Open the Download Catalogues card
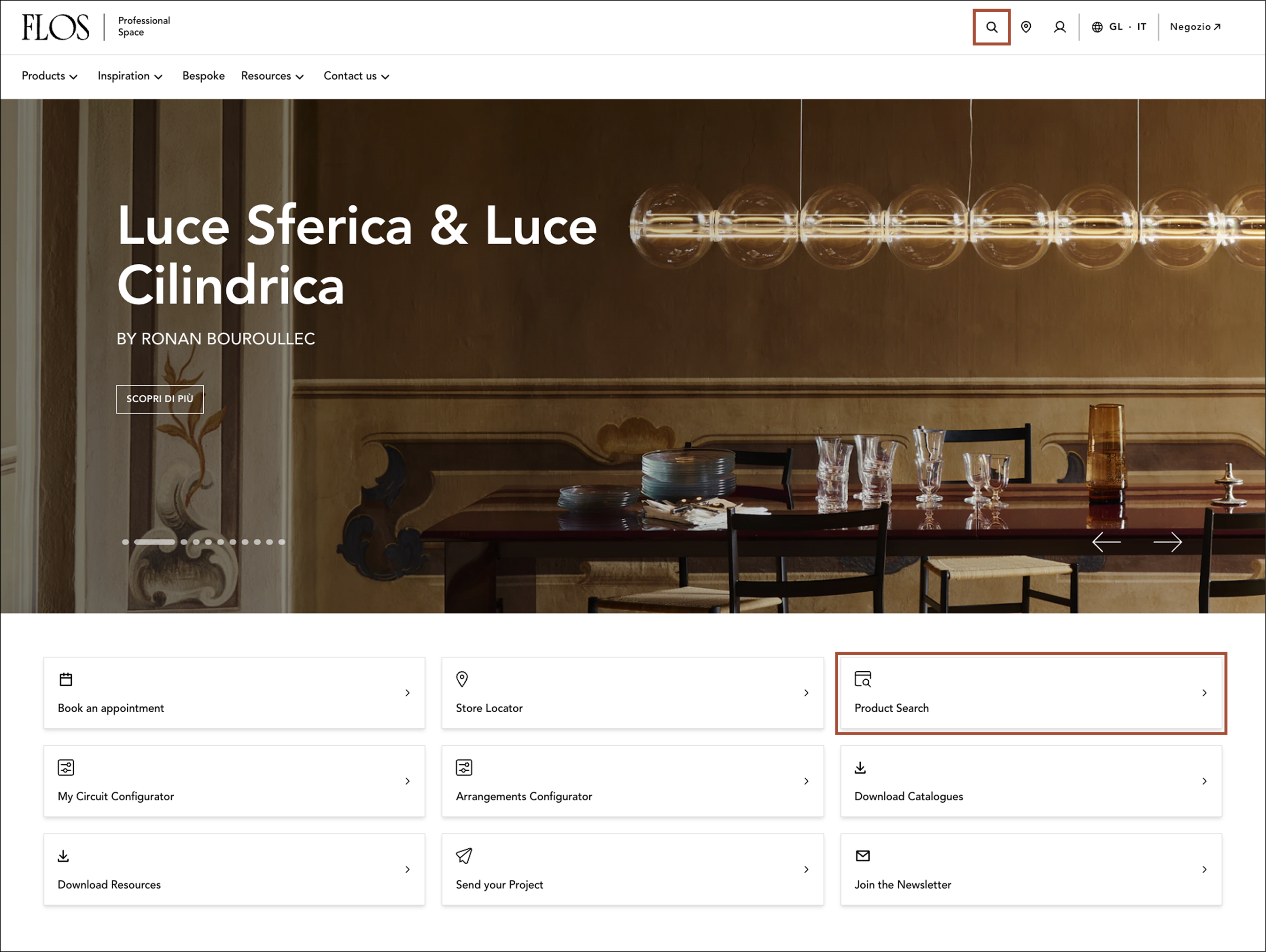 pos(1031,781)
